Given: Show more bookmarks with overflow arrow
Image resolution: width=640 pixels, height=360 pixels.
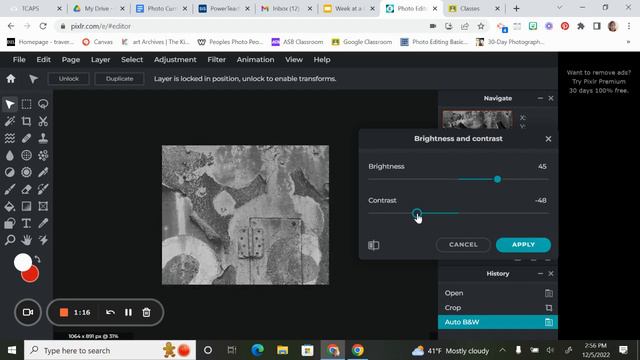Looking at the screenshot, I should [628, 42].
